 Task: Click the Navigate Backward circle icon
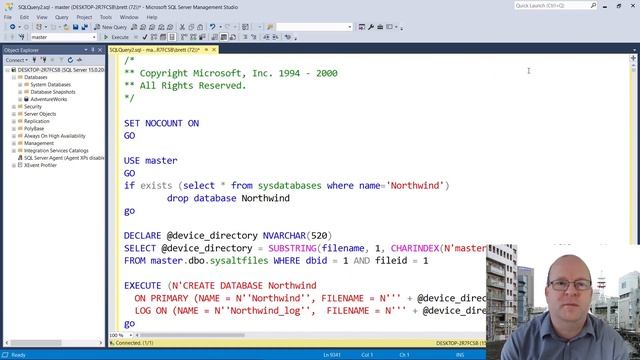click(13, 27)
